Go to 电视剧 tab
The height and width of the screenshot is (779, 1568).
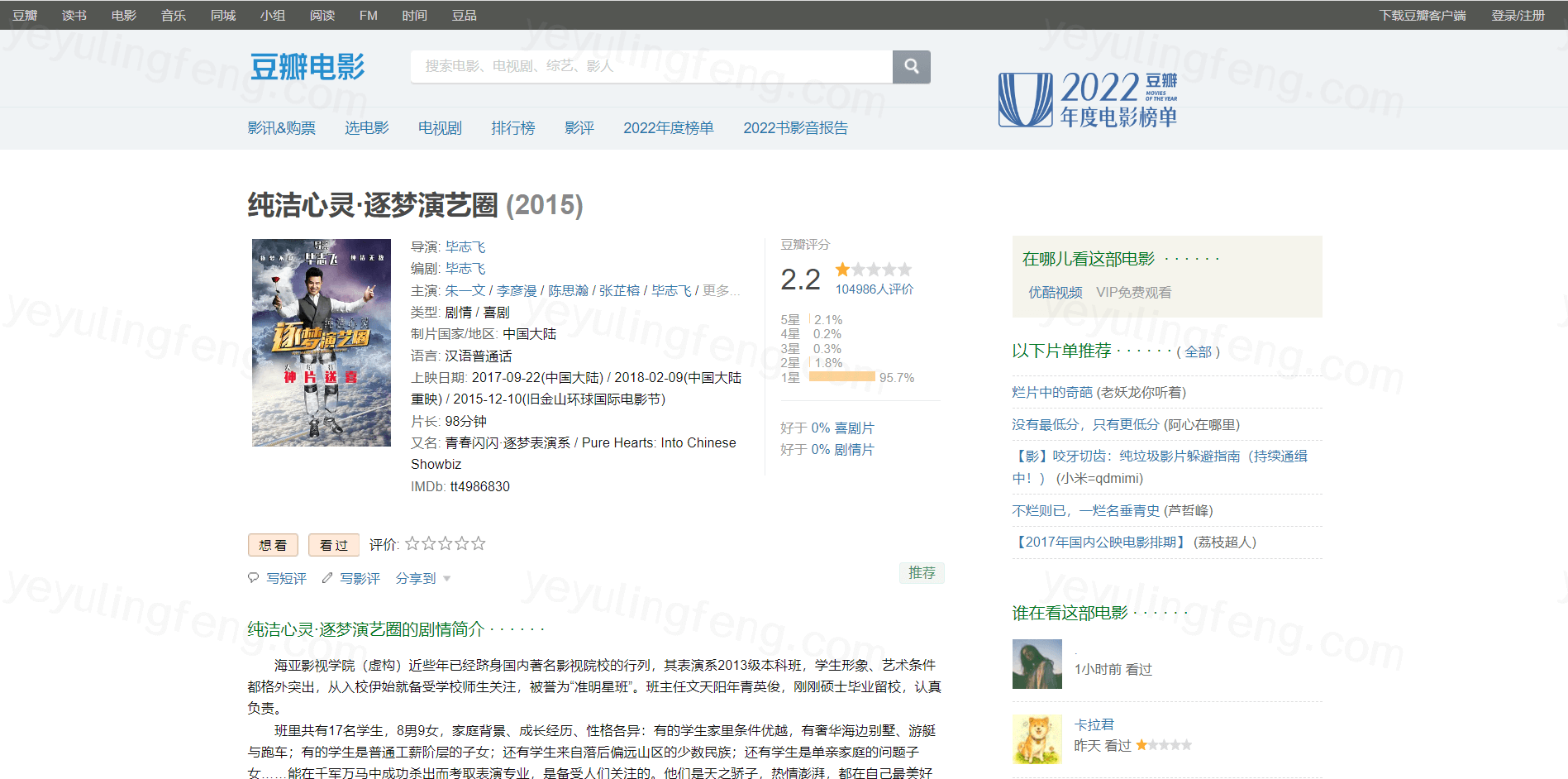click(440, 127)
